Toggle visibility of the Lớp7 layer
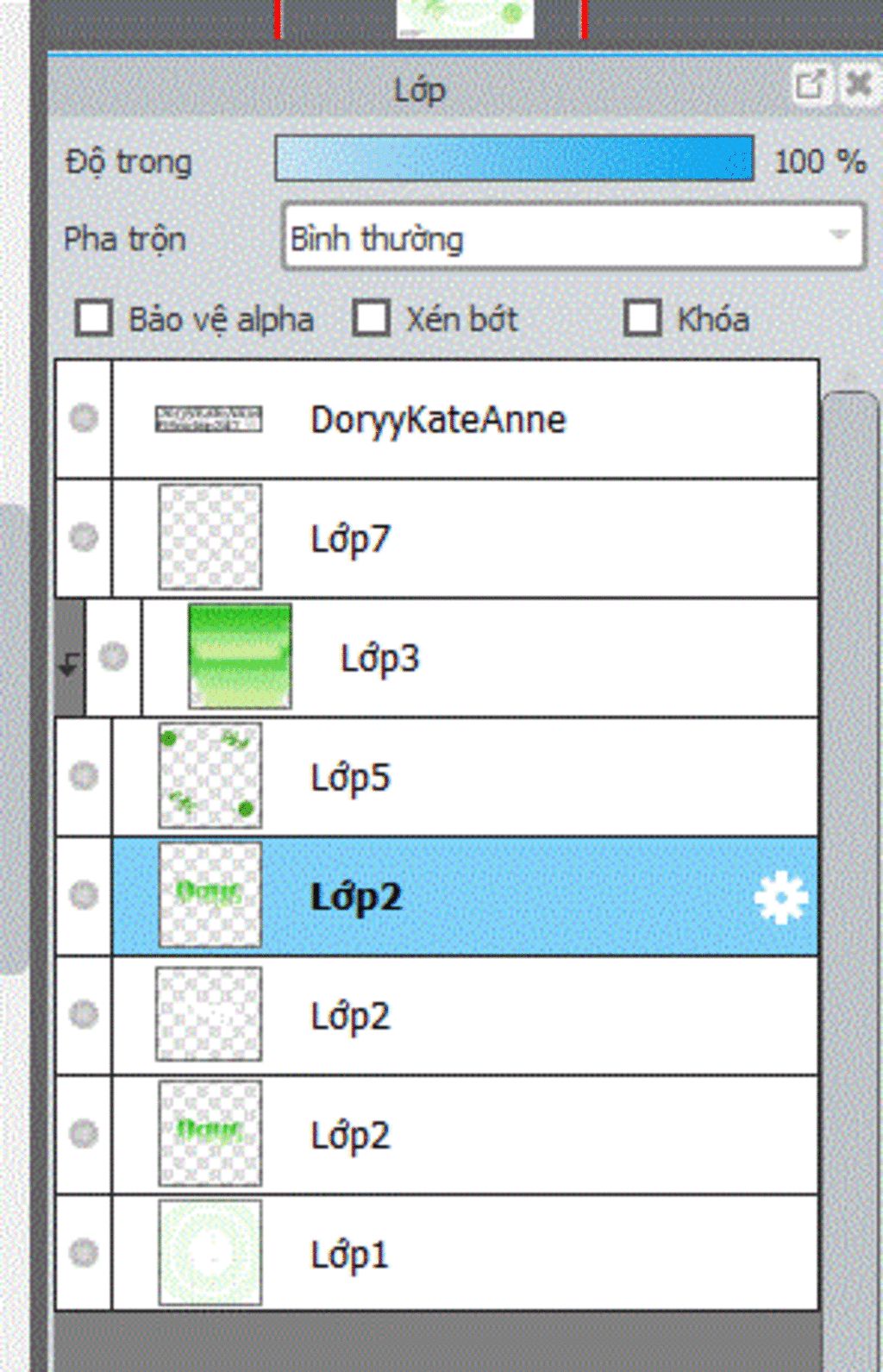883x1372 pixels. tap(84, 537)
